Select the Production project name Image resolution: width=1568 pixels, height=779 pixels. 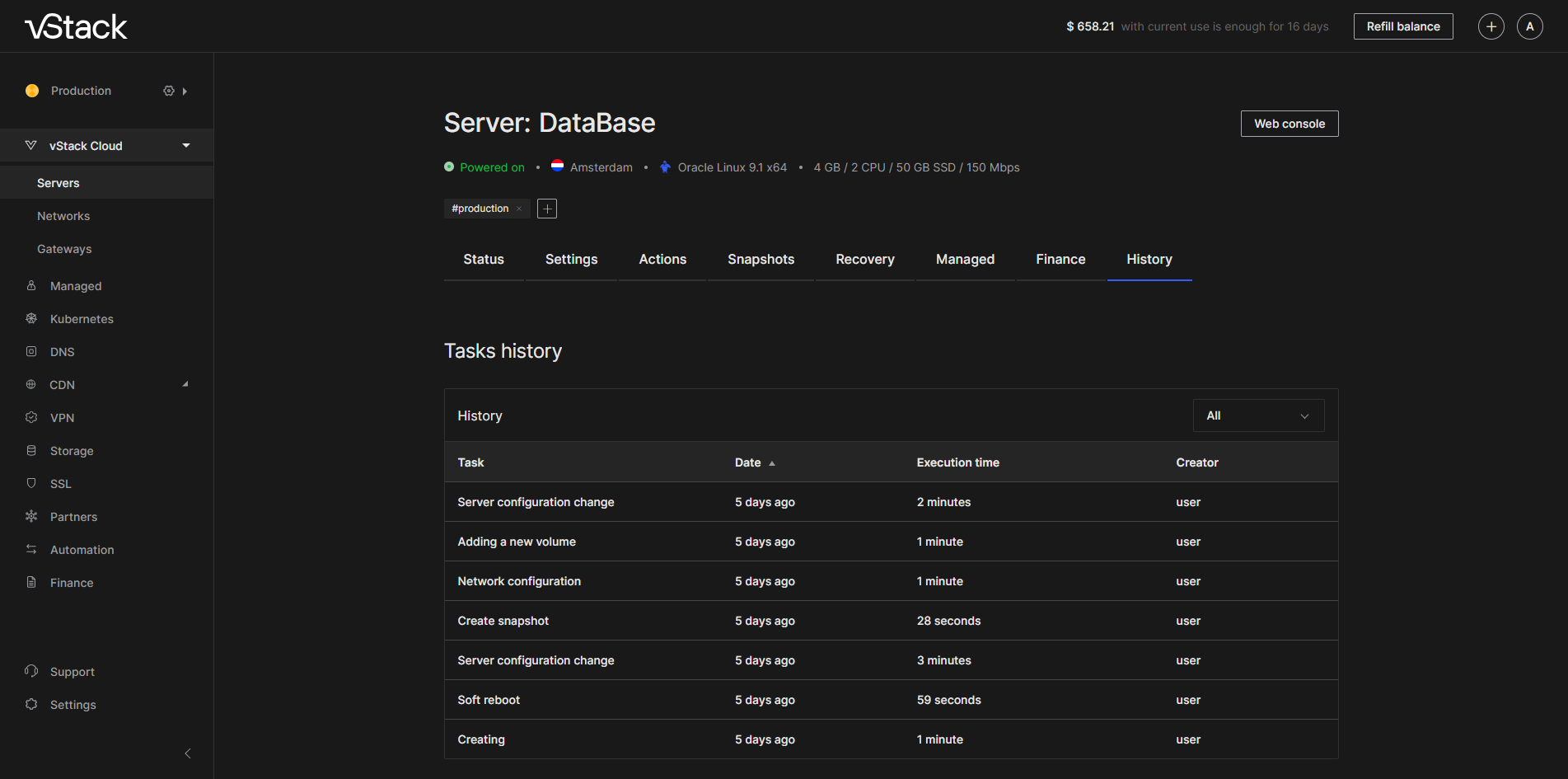point(81,91)
